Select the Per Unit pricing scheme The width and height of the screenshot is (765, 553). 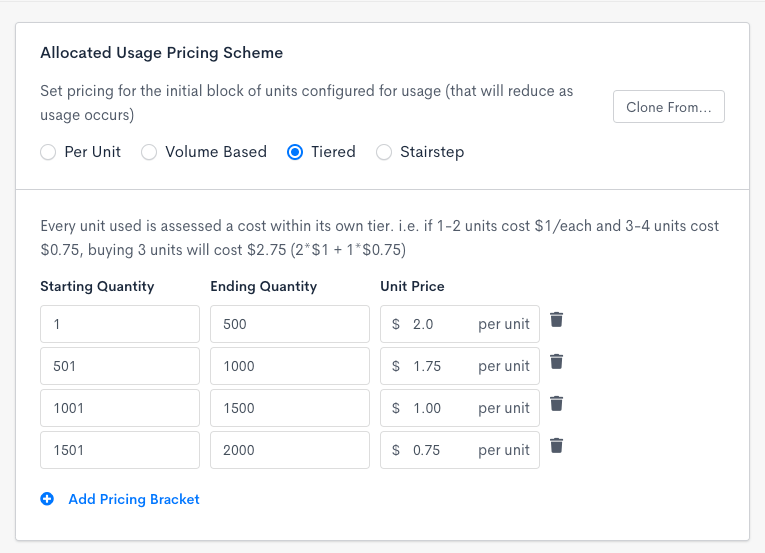point(48,153)
